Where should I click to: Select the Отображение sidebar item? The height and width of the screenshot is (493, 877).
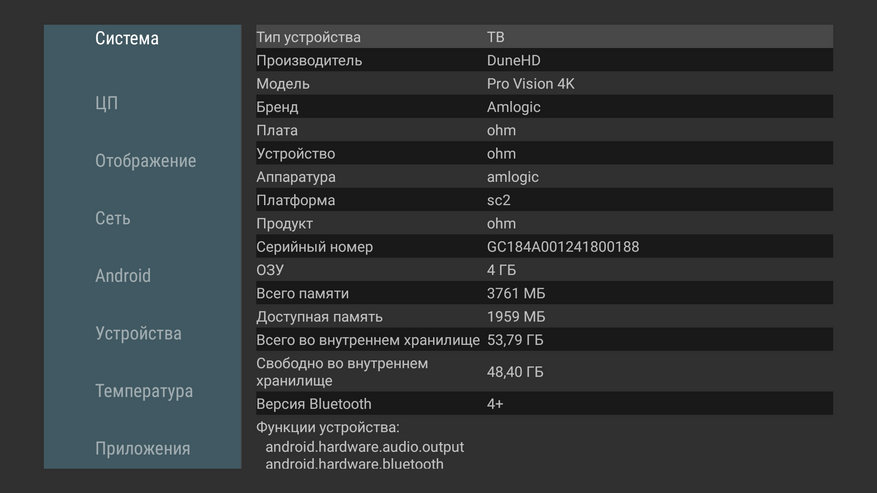pos(145,161)
